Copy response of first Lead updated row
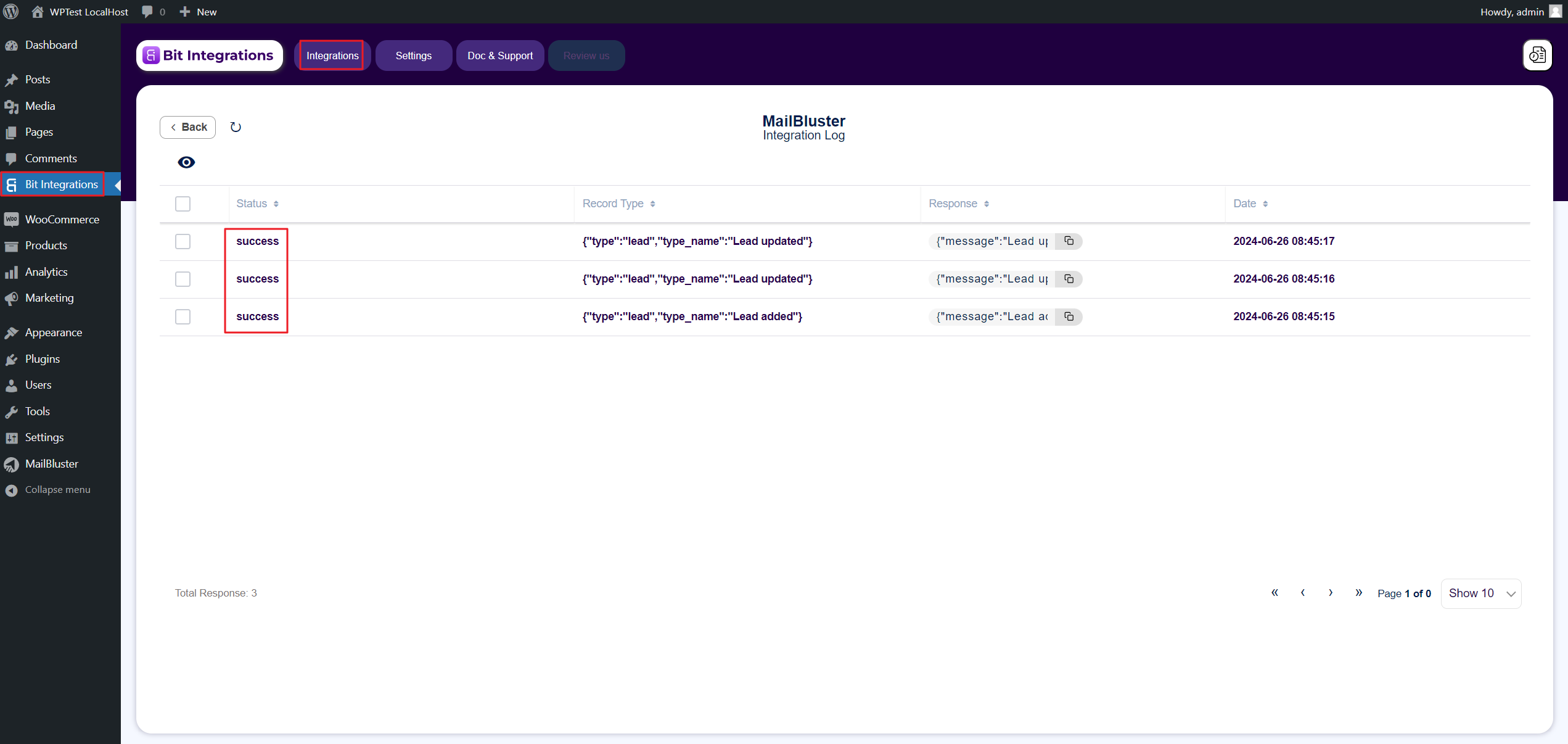This screenshot has height=744, width=1568. pyautogui.click(x=1069, y=241)
